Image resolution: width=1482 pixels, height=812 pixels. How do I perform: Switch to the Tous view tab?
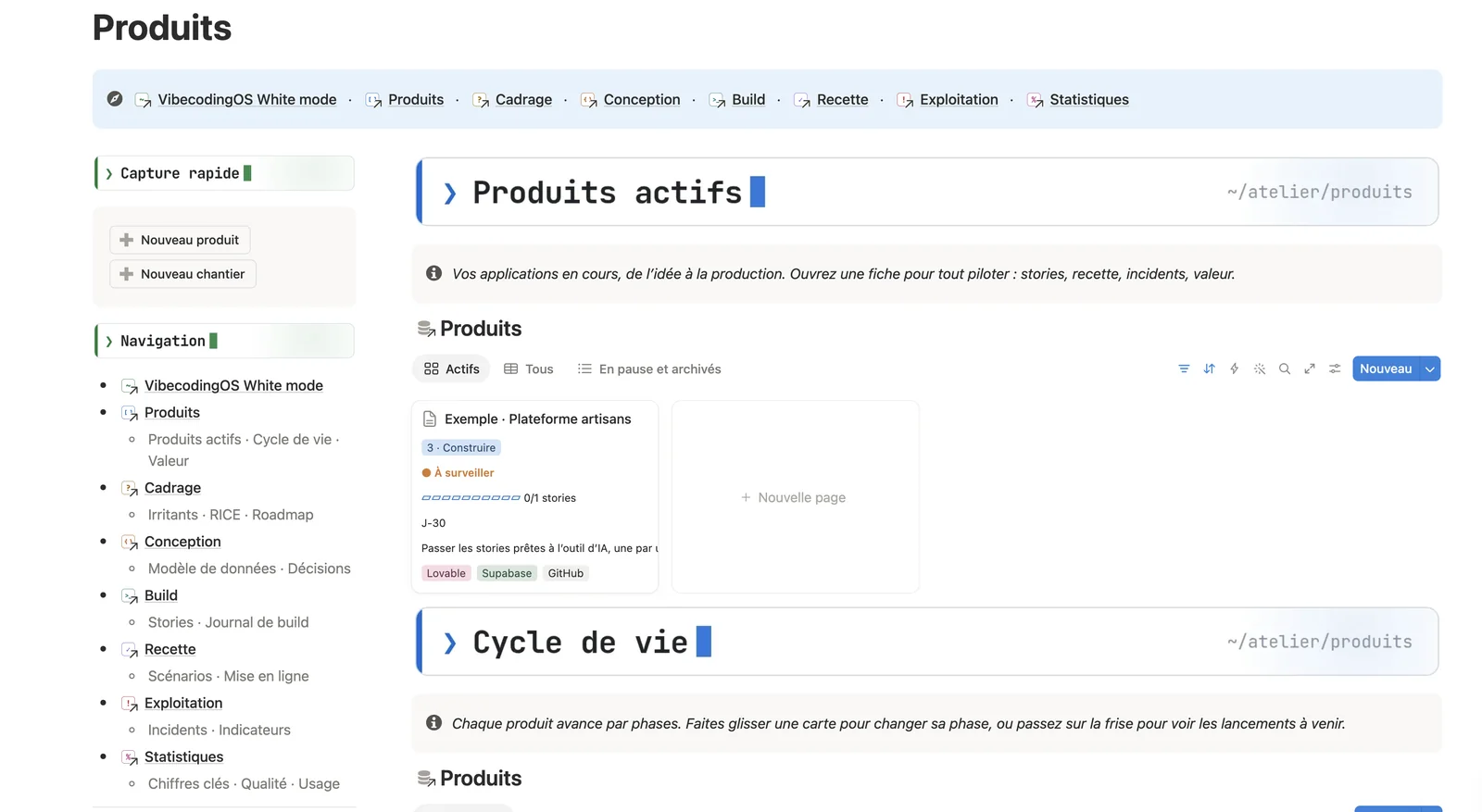pyautogui.click(x=528, y=369)
